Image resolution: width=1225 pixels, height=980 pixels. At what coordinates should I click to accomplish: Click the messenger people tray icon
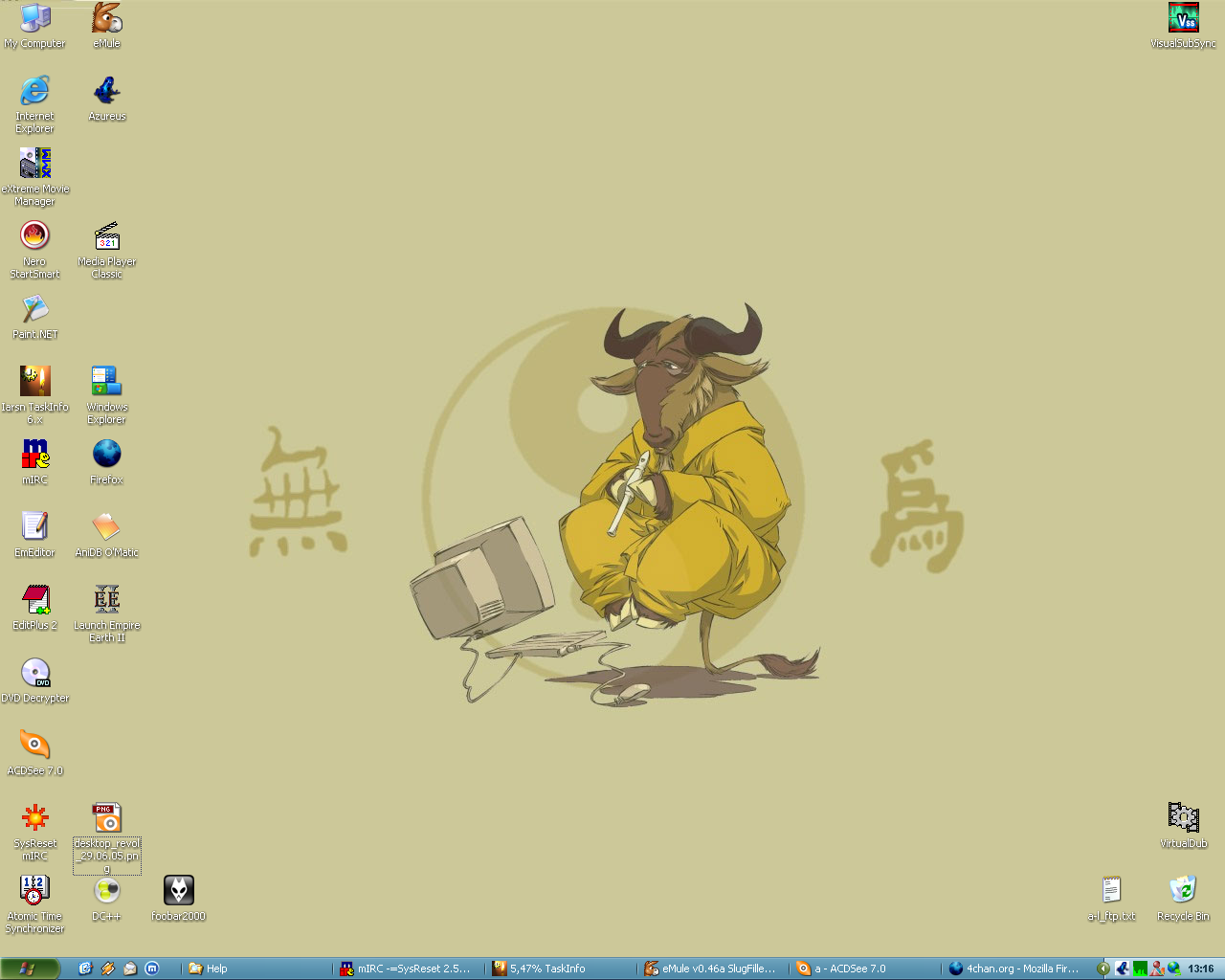(x=1157, y=969)
